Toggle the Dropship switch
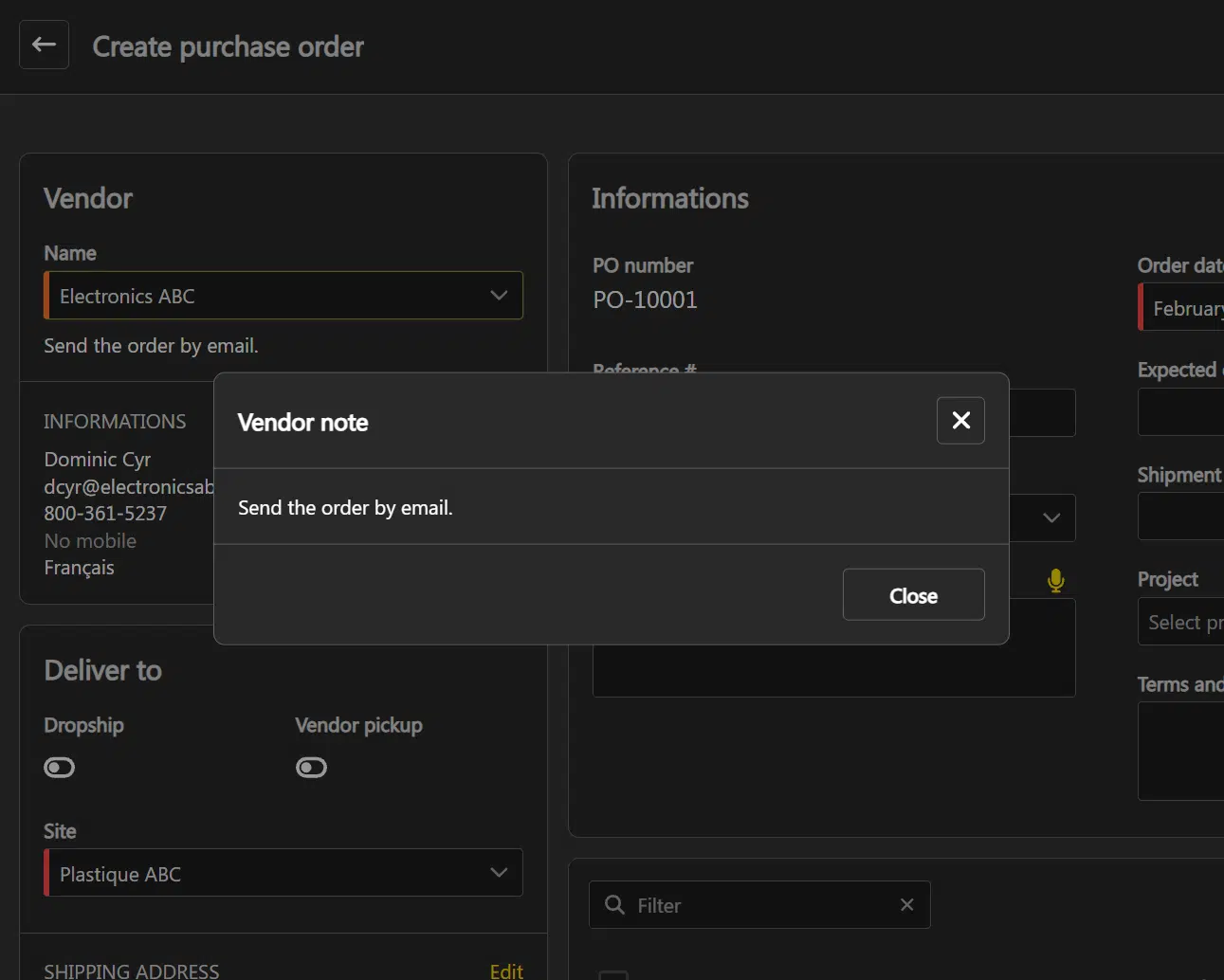The width and height of the screenshot is (1224, 980). click(59, 767)
